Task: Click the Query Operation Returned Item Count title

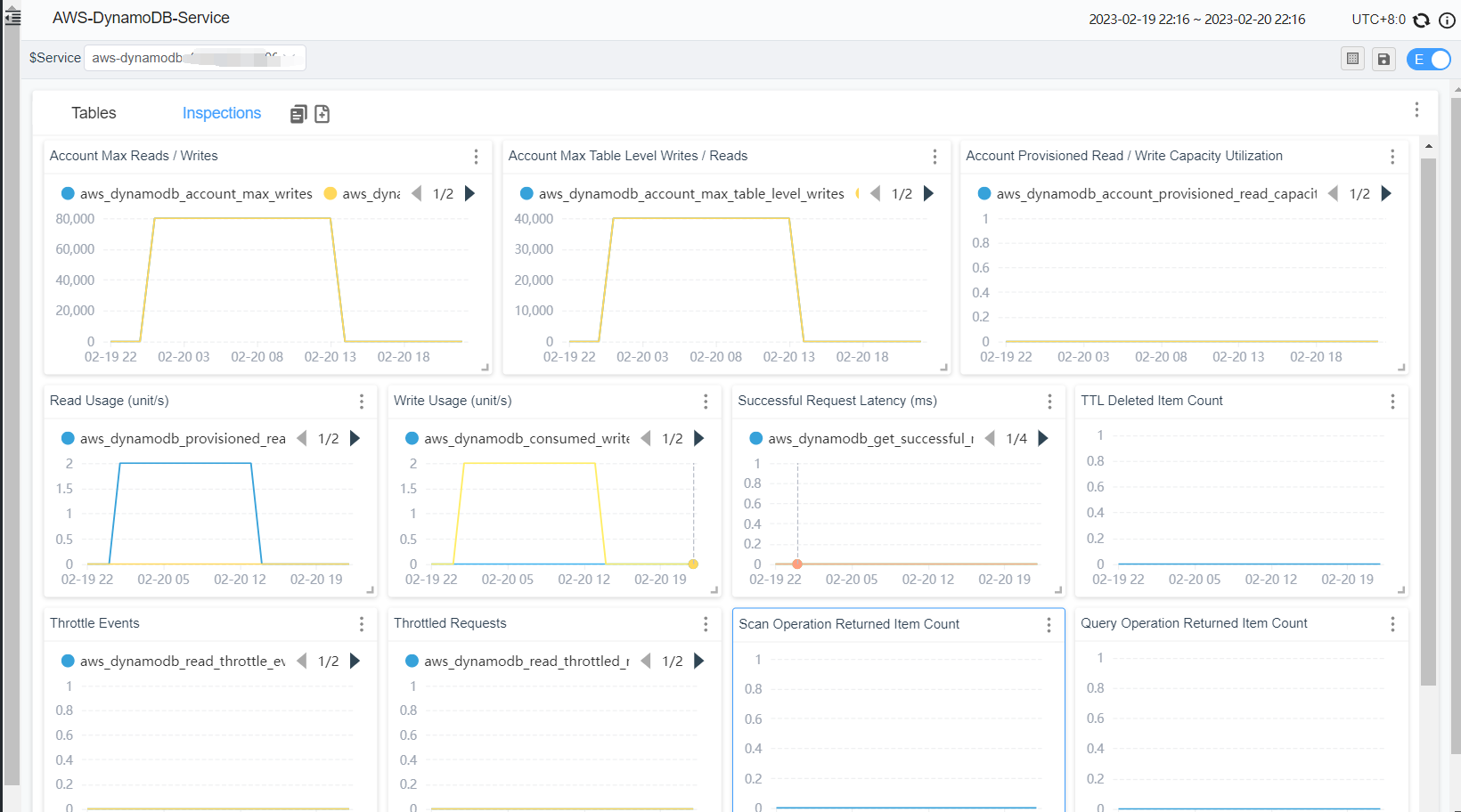Action: click(x=1194, y=623)
